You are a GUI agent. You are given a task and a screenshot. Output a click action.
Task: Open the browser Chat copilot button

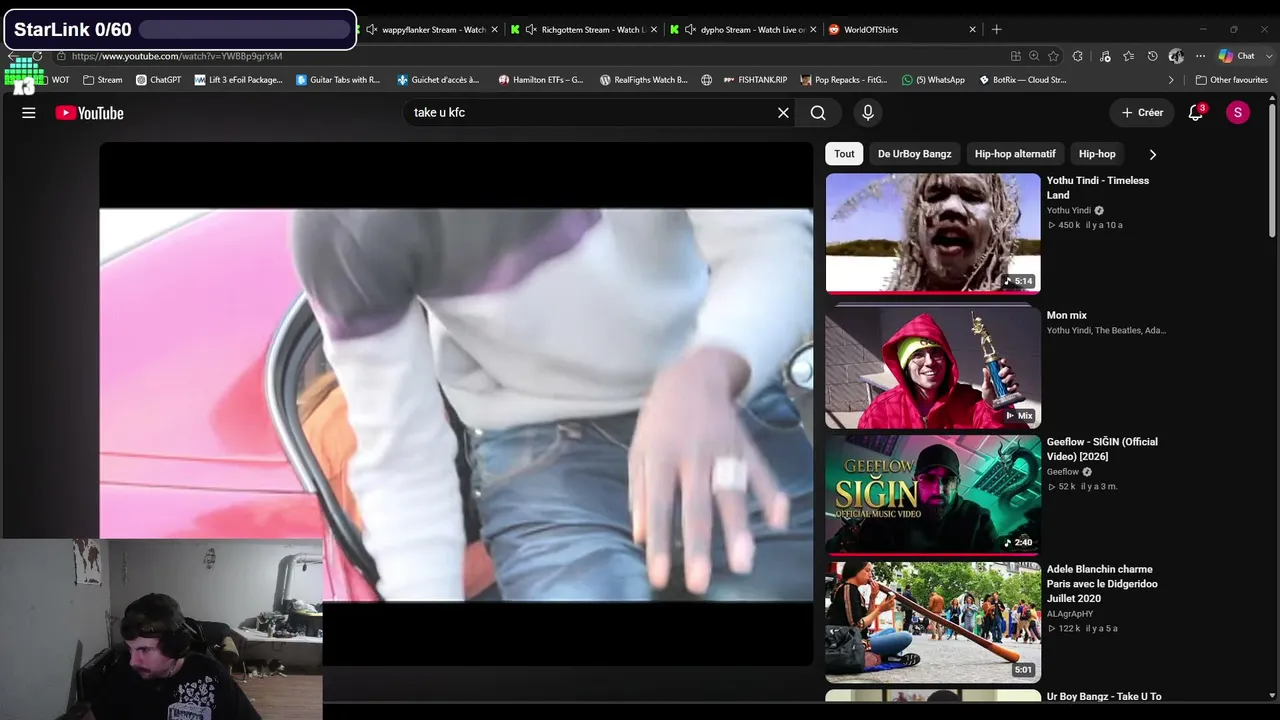click(x=1237, y=56)
